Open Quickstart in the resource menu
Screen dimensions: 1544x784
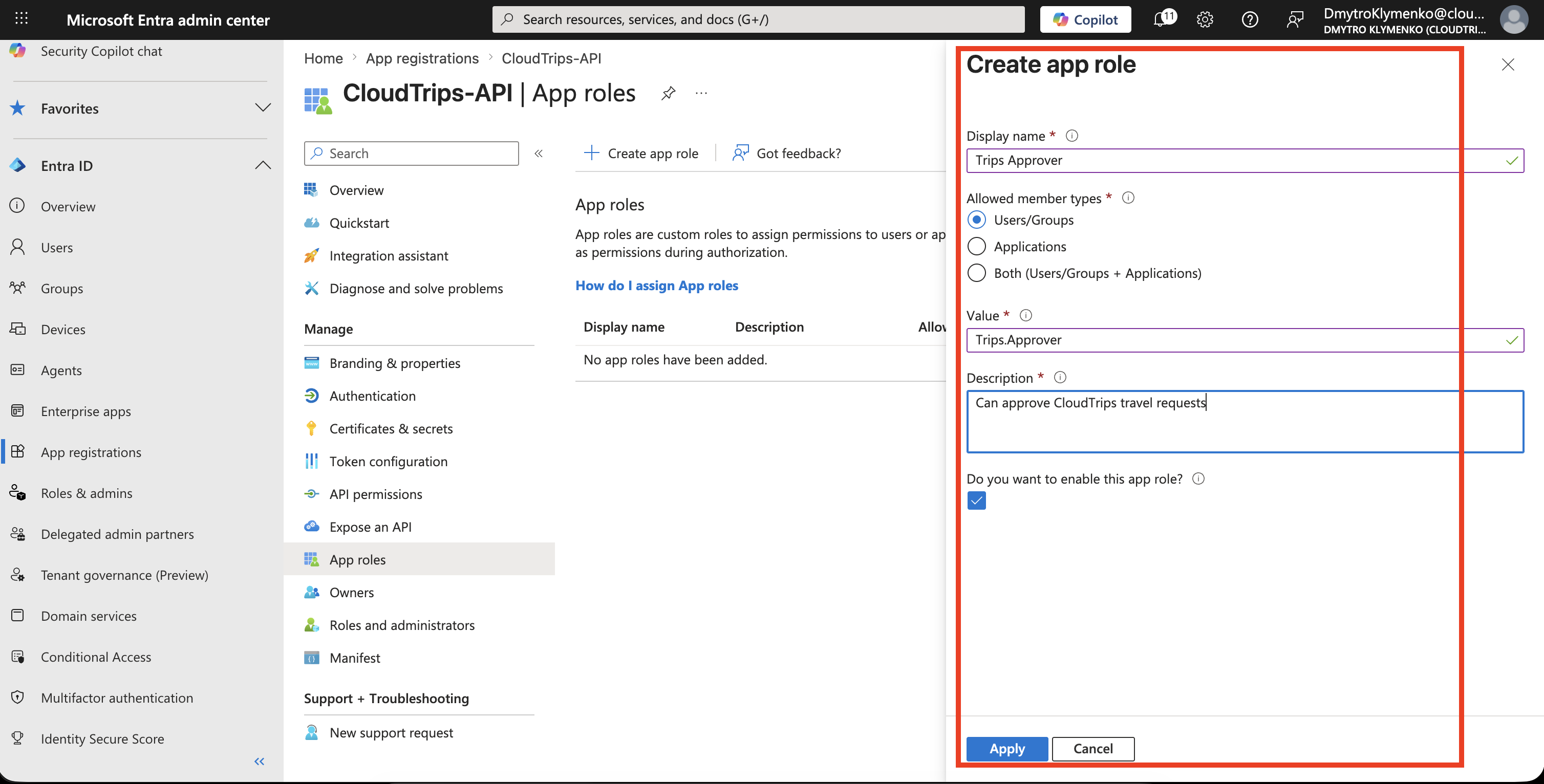coord(359,223)
